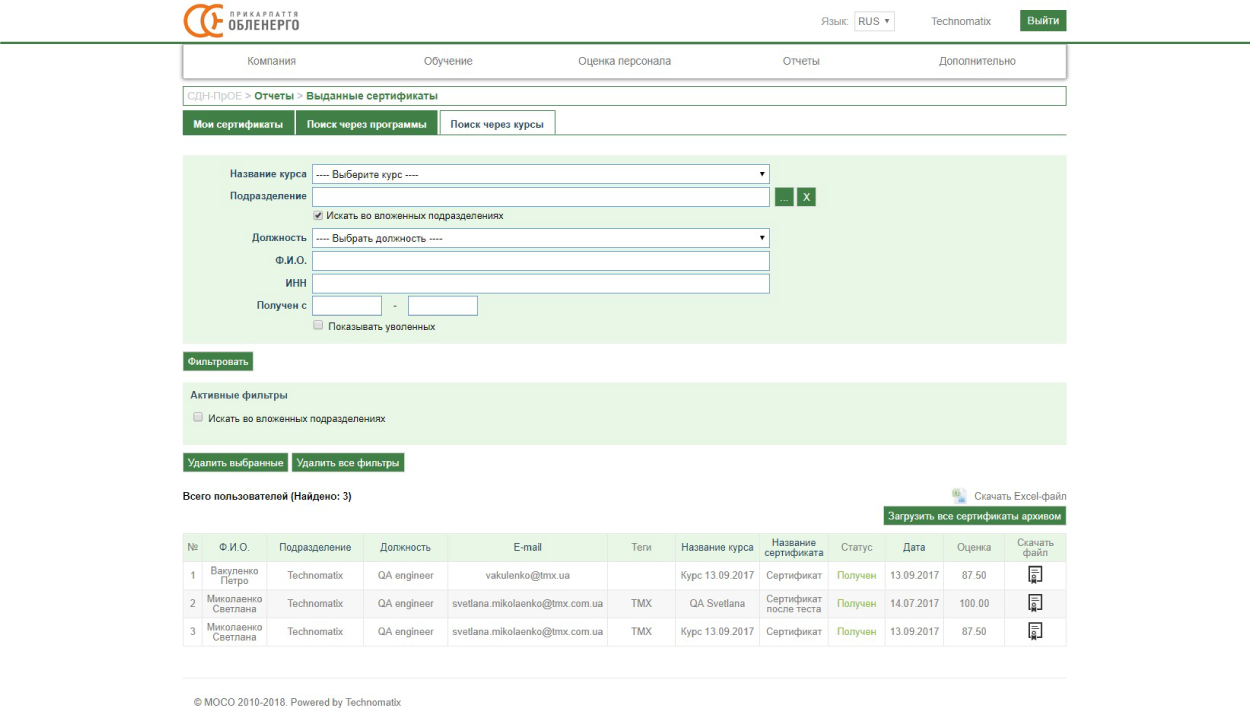1250x713 pixels.
Task: Open department picker with the "..." button
Action: (x=784, y=197)
